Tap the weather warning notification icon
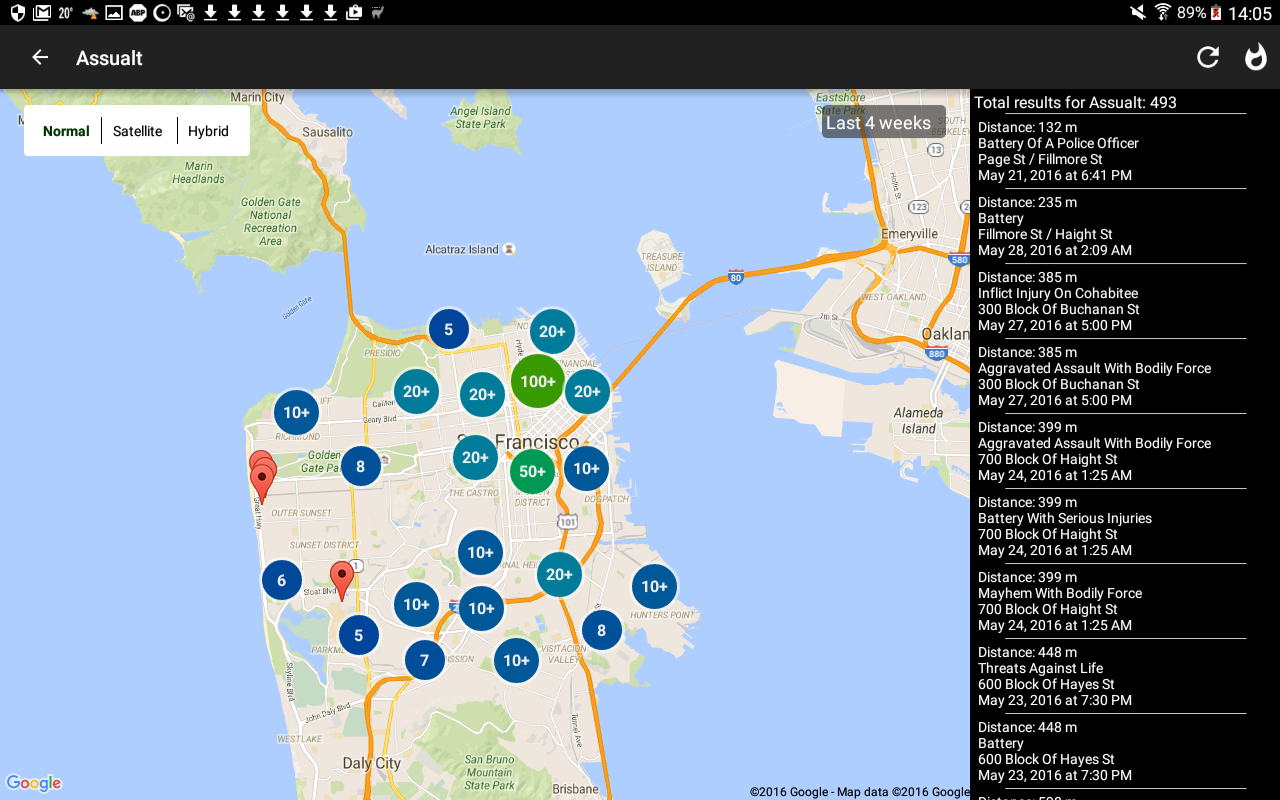Viewport: 1280px width, 800px height. (90, 13)
